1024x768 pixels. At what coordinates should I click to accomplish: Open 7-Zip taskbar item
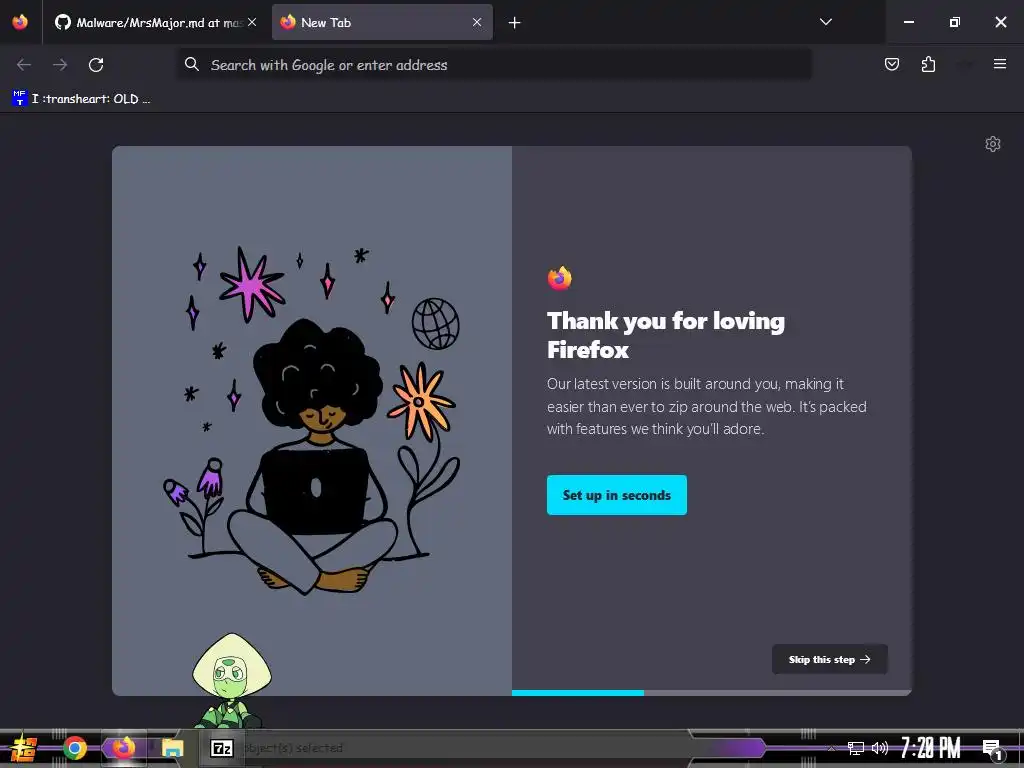coord(221,748)
